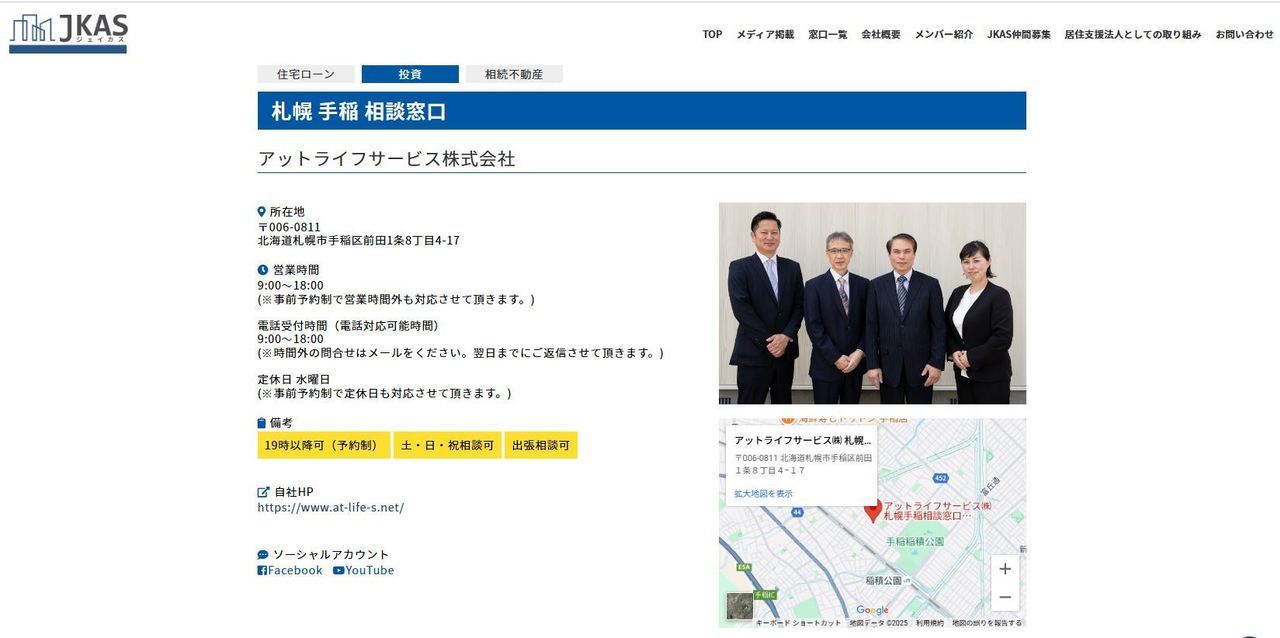Click the アットライフサービス㈱ map info title
This screenshot has width=1280, height=638.
pyautogui.click(x=802, y=440)
